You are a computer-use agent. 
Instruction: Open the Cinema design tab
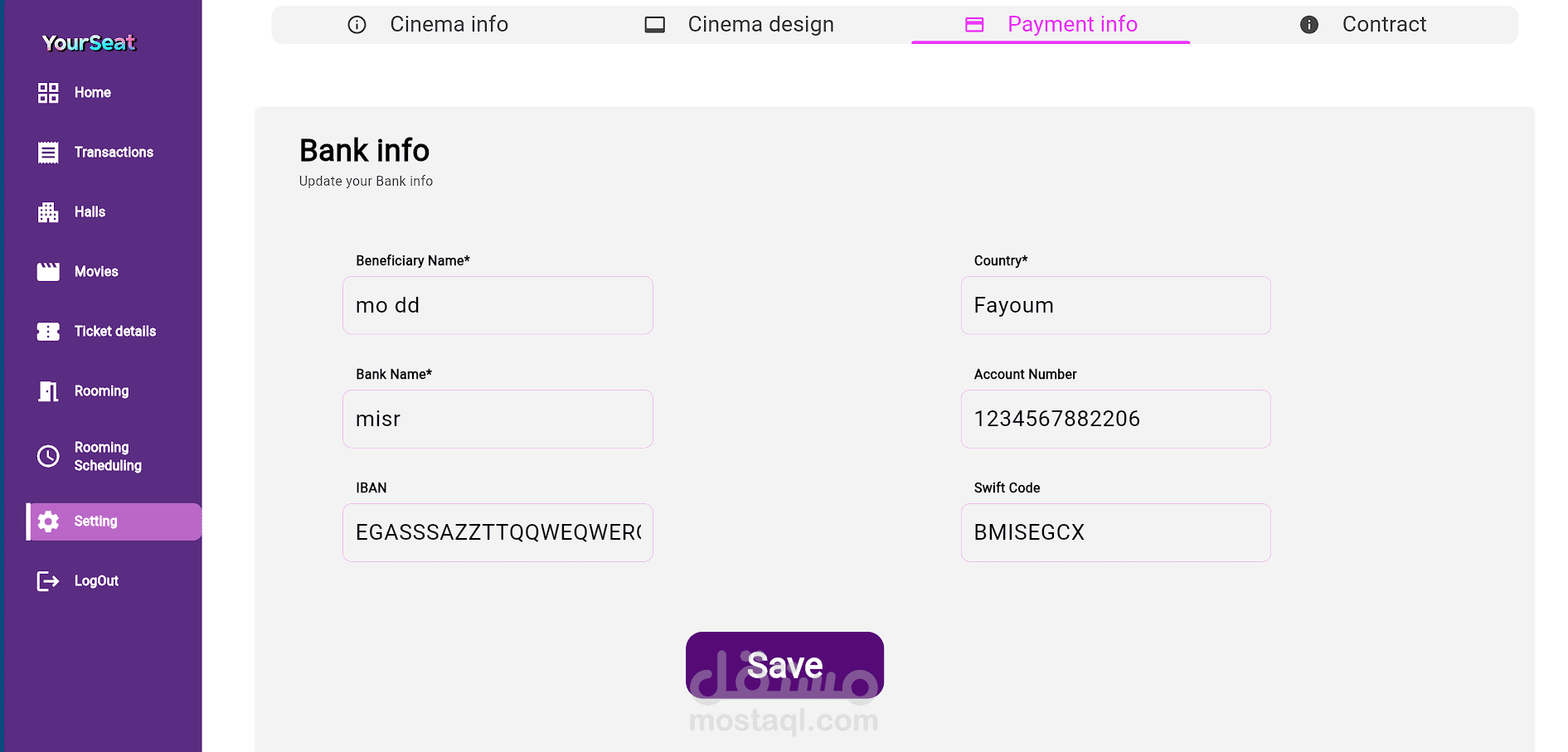coord(740,25)
